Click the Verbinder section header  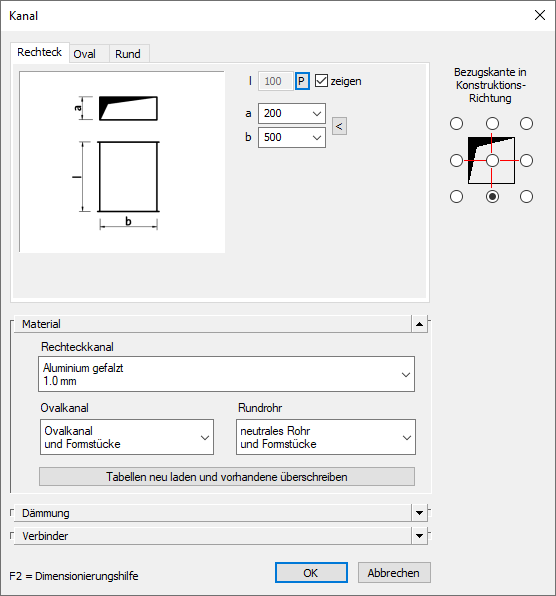pyautogui.click(x=212, y=536)
